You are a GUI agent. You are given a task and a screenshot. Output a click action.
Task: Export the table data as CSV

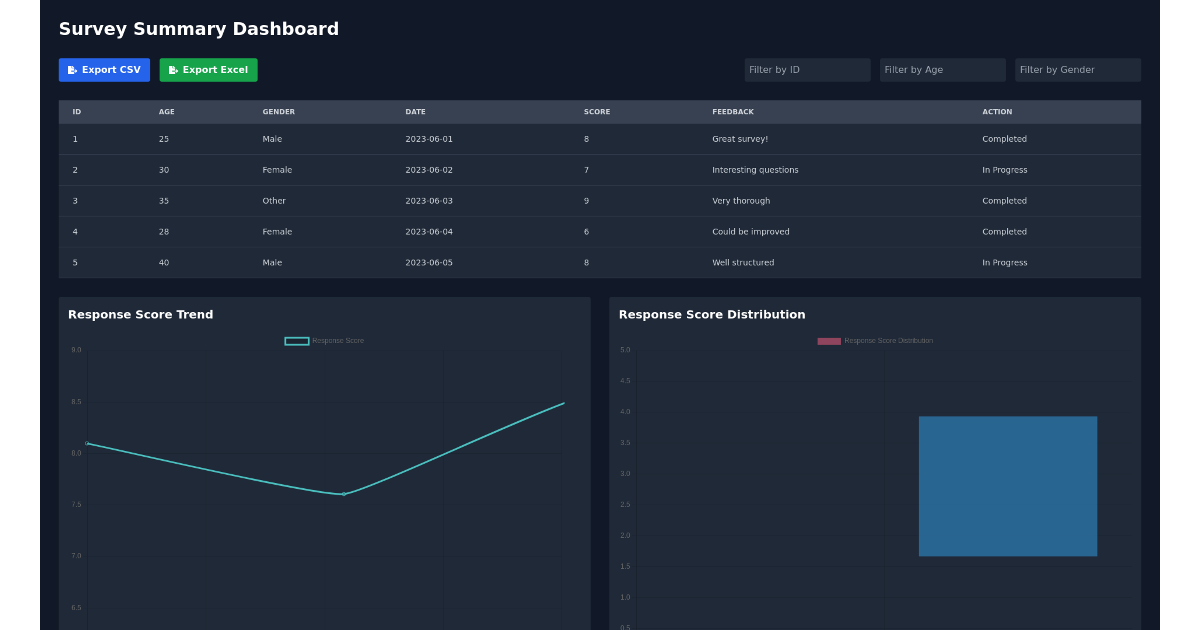pos(104,70)
